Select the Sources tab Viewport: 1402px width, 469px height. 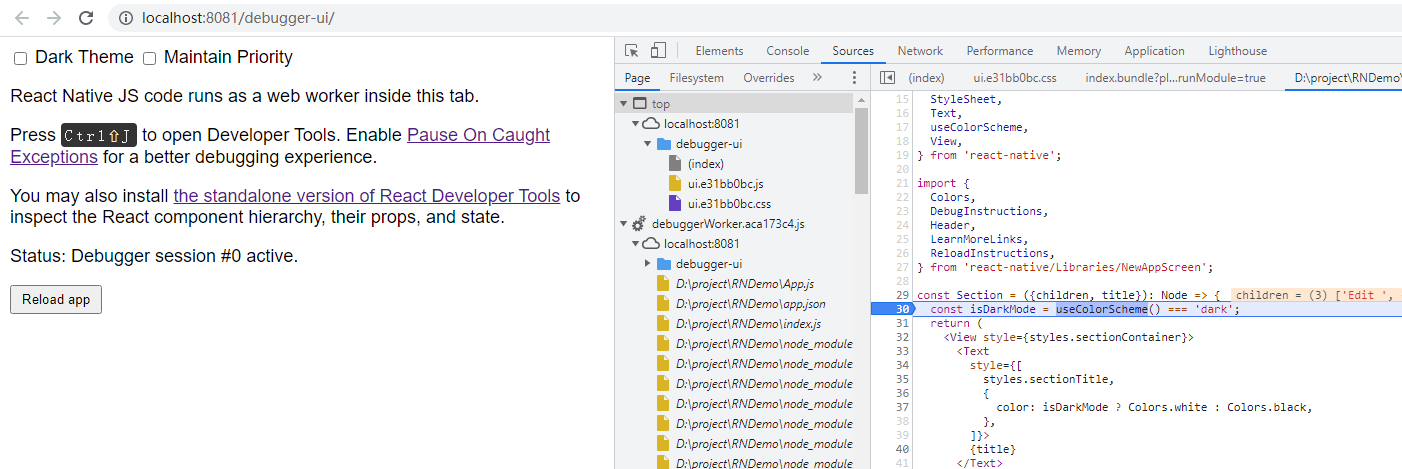coord(853,51)
